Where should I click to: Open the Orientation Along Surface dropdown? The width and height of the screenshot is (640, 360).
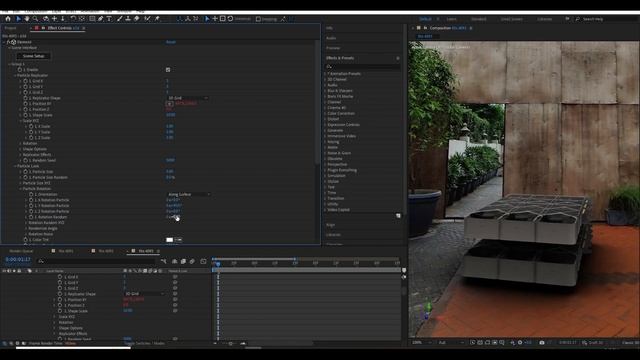coord(189,194)
